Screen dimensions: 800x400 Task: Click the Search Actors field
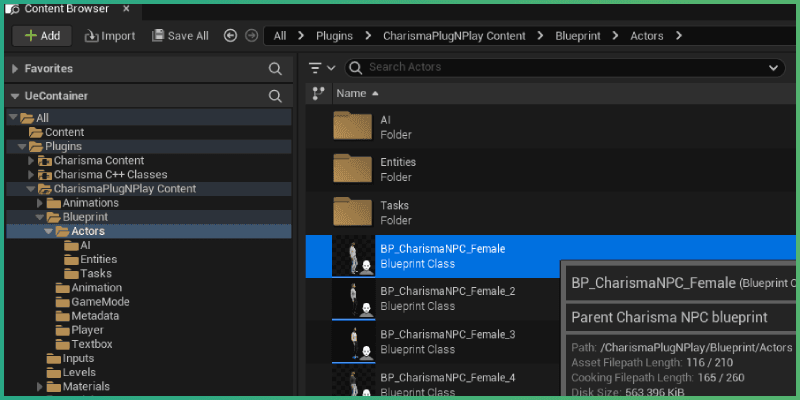click(564, 67)
